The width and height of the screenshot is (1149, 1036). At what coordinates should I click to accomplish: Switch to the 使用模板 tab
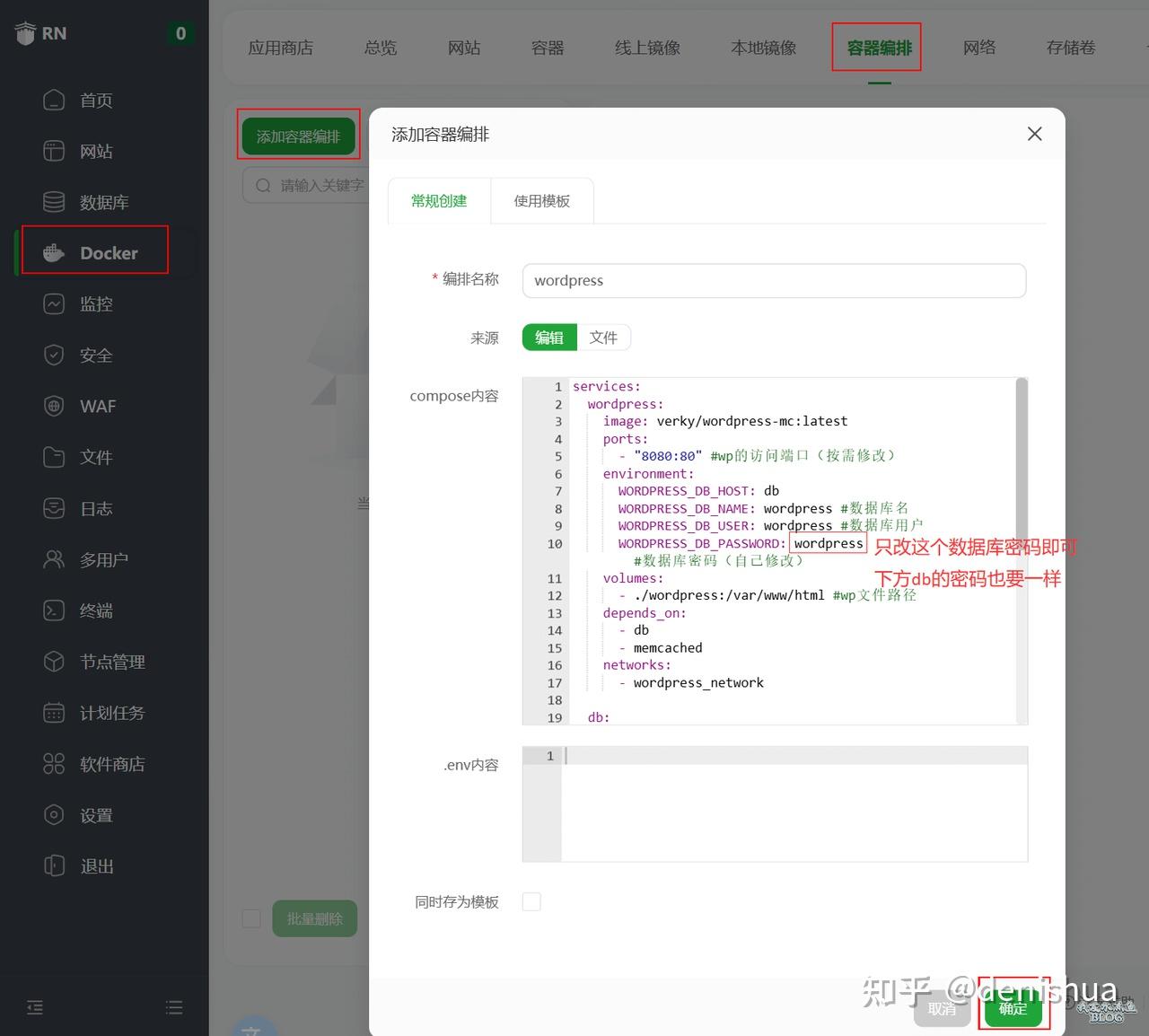[541, 200]
